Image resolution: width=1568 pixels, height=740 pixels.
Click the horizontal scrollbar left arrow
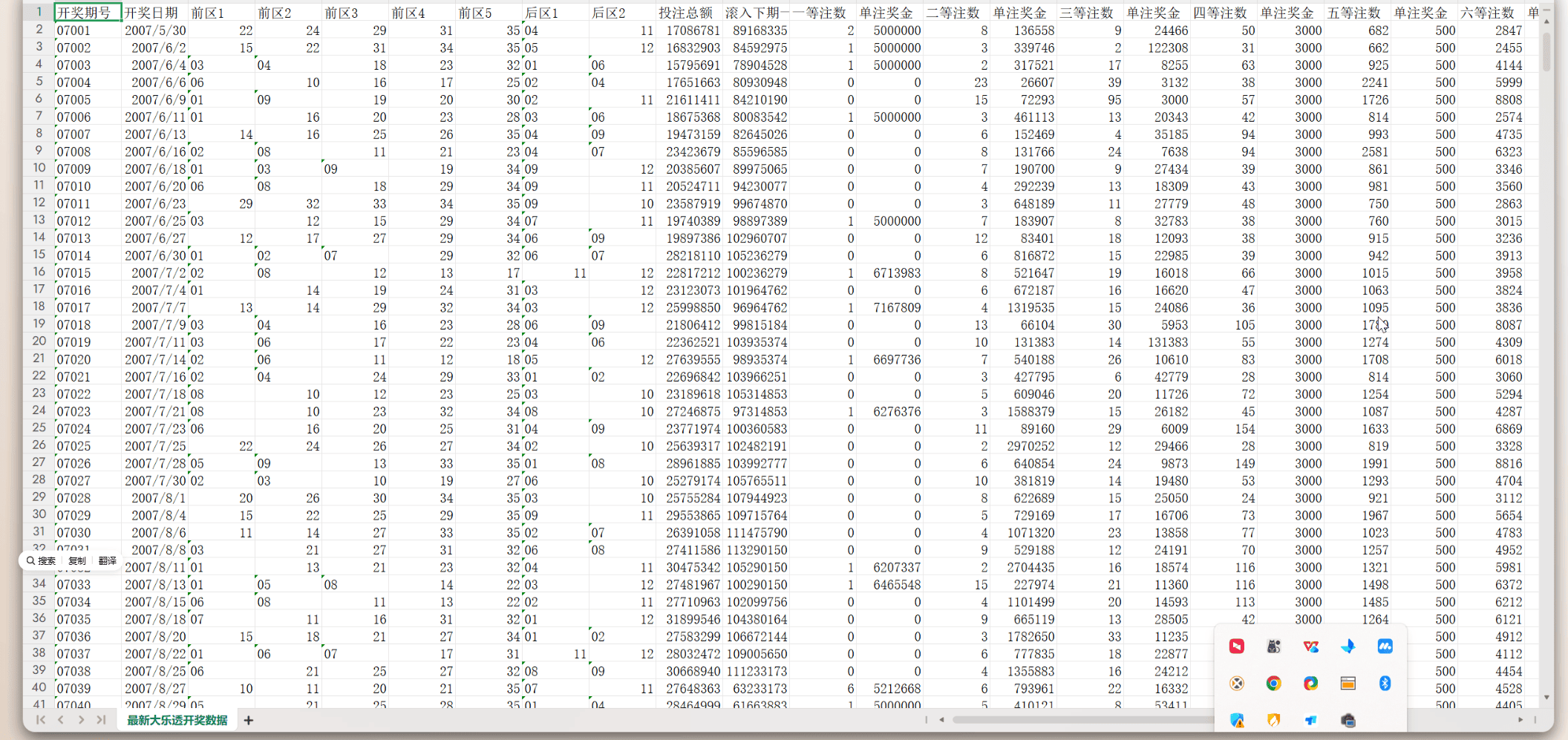941,719
